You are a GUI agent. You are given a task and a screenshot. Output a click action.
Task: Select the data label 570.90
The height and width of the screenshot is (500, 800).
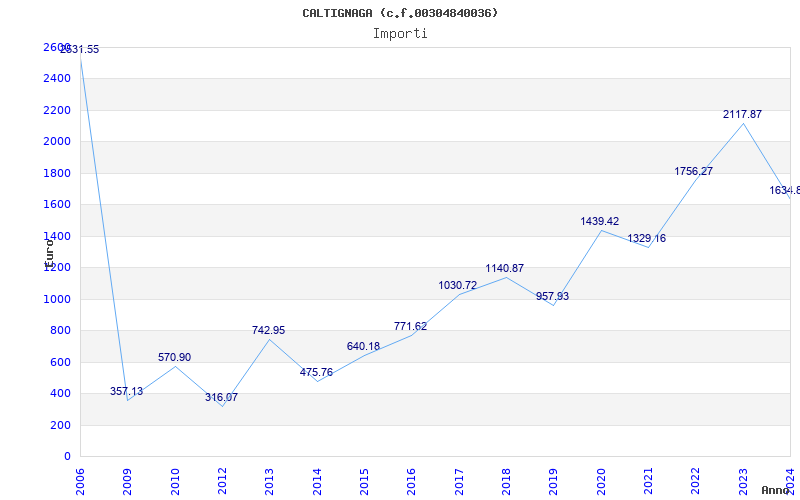[174, 357]
